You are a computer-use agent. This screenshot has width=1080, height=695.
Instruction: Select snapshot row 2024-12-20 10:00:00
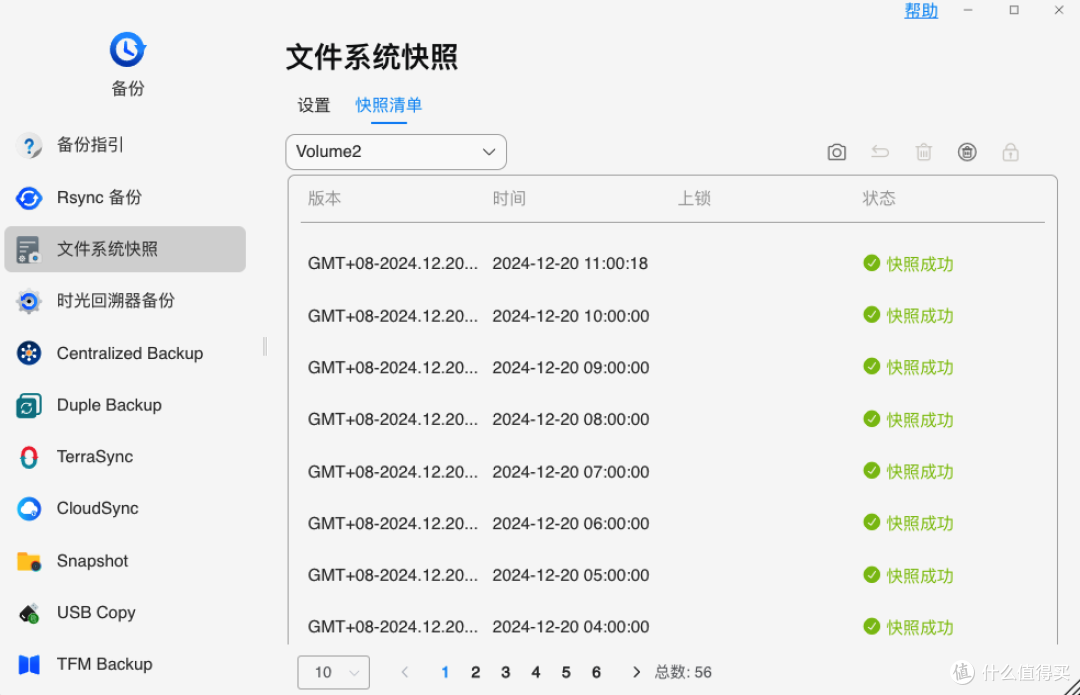click(672, 315)
